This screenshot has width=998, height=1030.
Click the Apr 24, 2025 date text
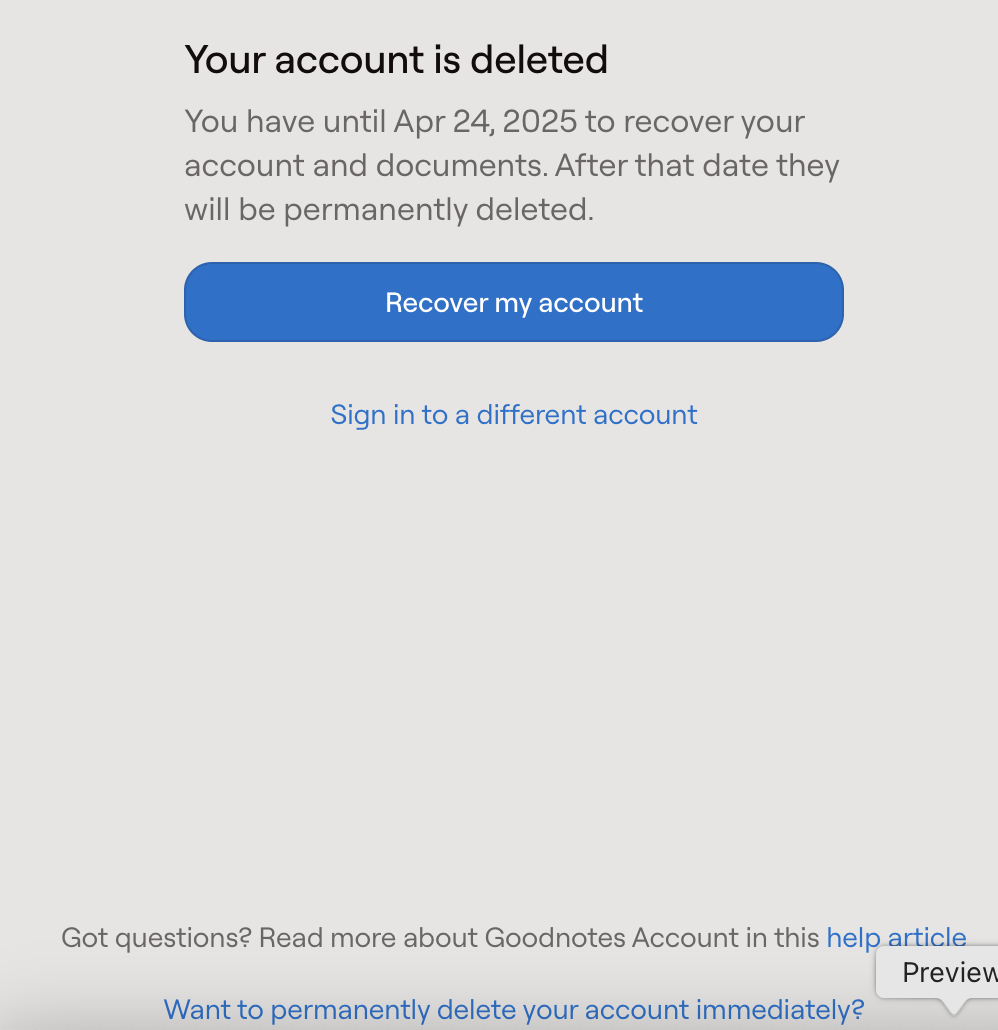485,122
